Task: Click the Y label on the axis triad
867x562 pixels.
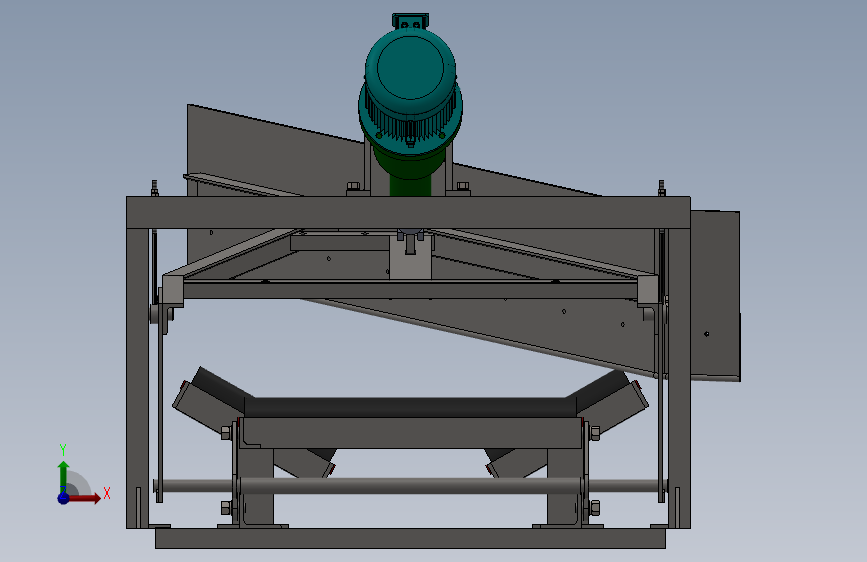Action: tap(63, 450)
